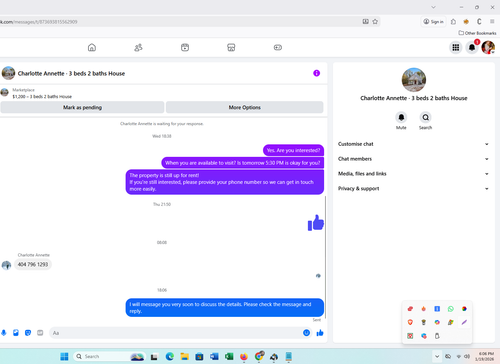The width and height of the screenshot is (500, 364).
Task: Click the Mark as pending button
Action: [82, 107]
